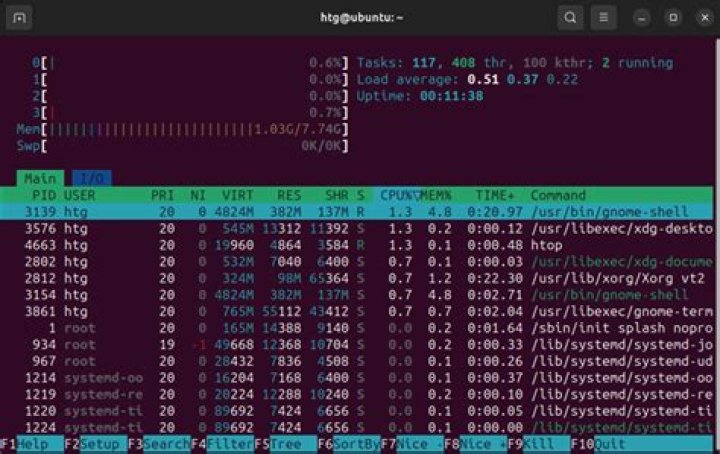The width and height of the screenshot is (720, 454).
Task: Select process 3154 gnome-shell thread row
Action: (x=357, y=295)
